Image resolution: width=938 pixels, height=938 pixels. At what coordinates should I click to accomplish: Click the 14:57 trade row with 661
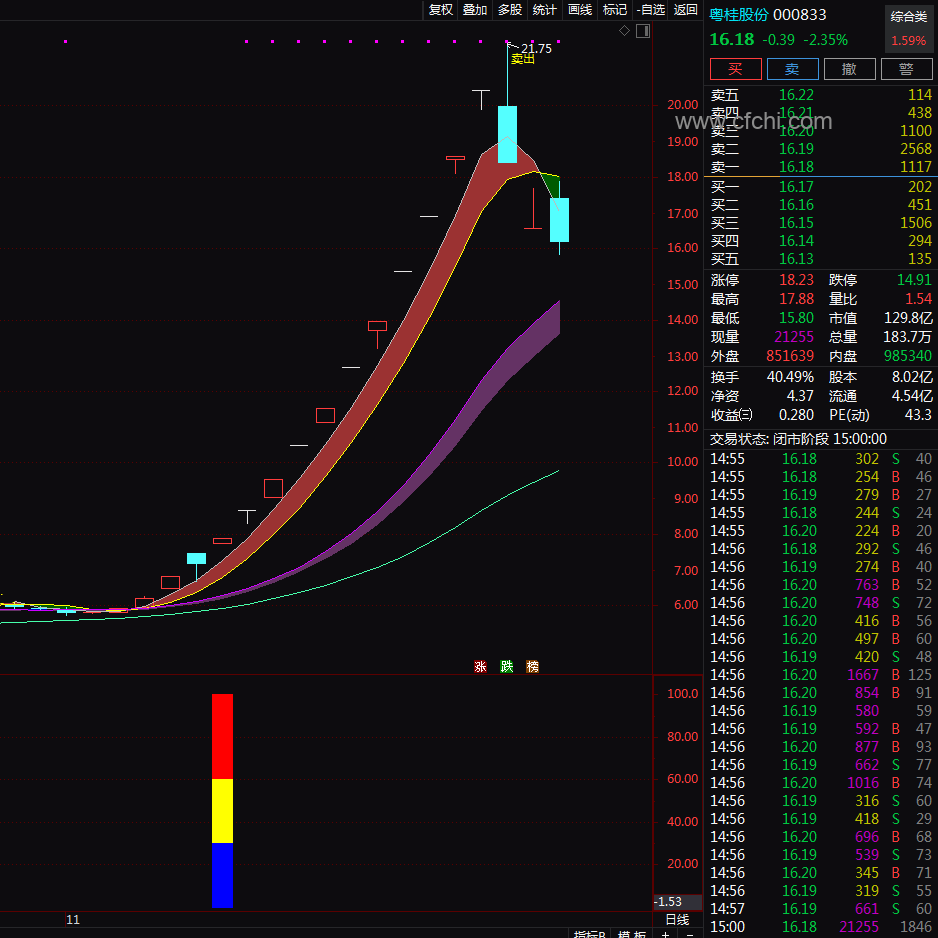click(x=821, y=909)
